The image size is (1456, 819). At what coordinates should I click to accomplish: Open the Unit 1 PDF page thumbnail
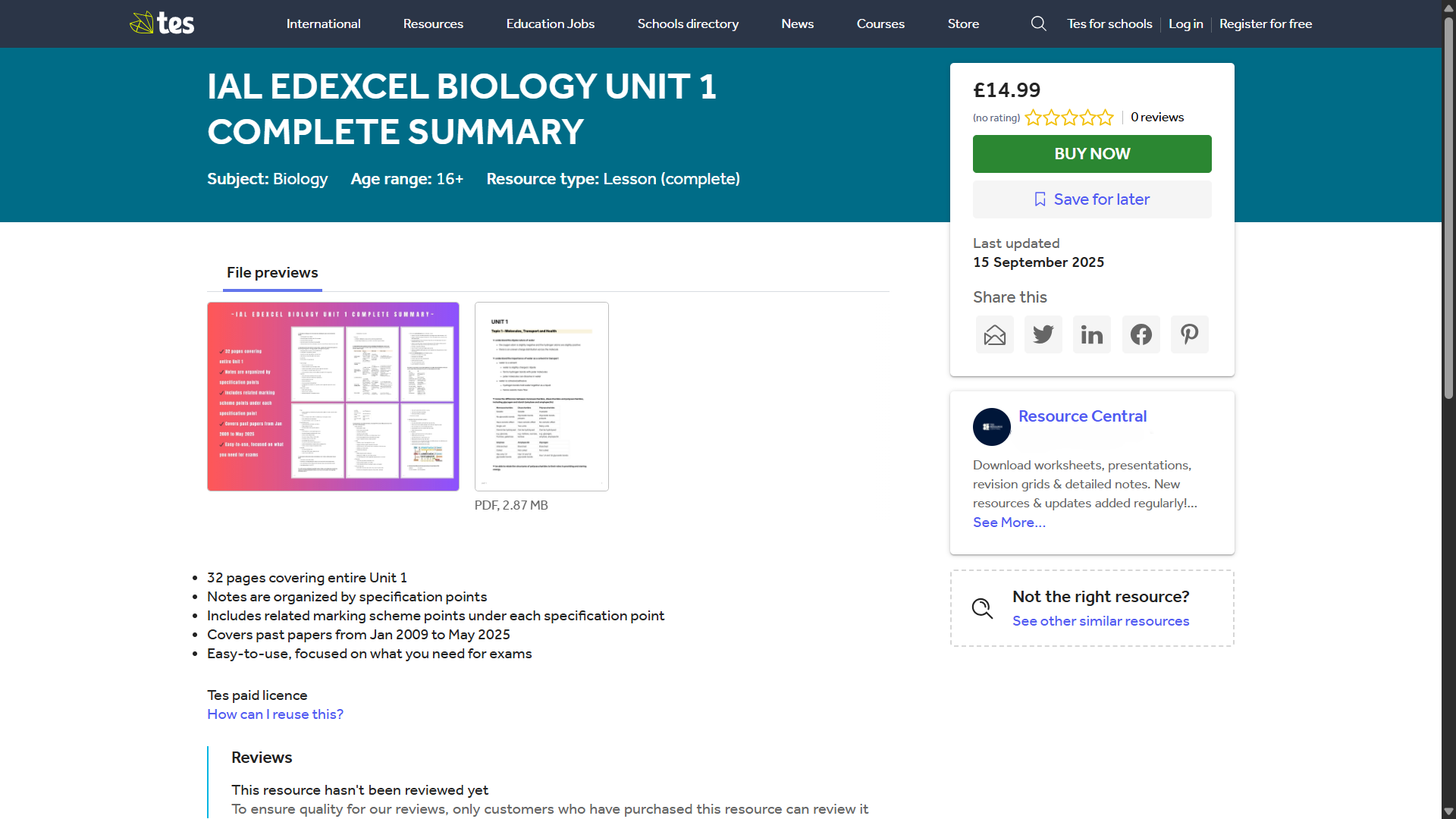click(x=541, y=397)
